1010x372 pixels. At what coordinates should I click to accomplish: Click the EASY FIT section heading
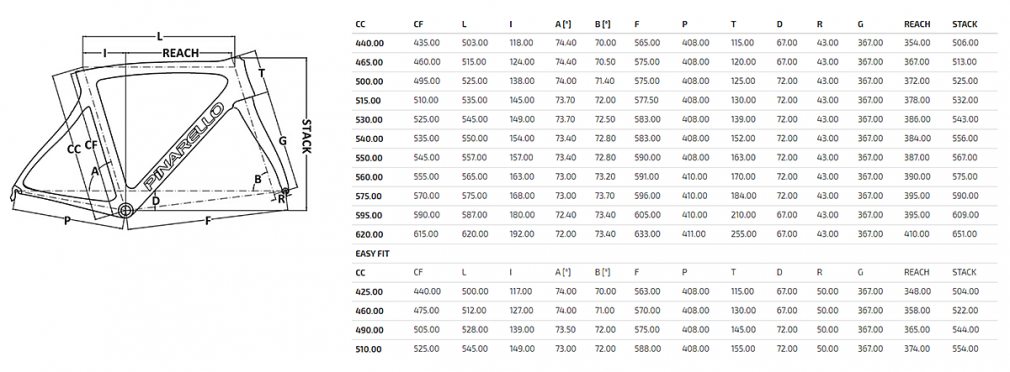click(372, 254)
